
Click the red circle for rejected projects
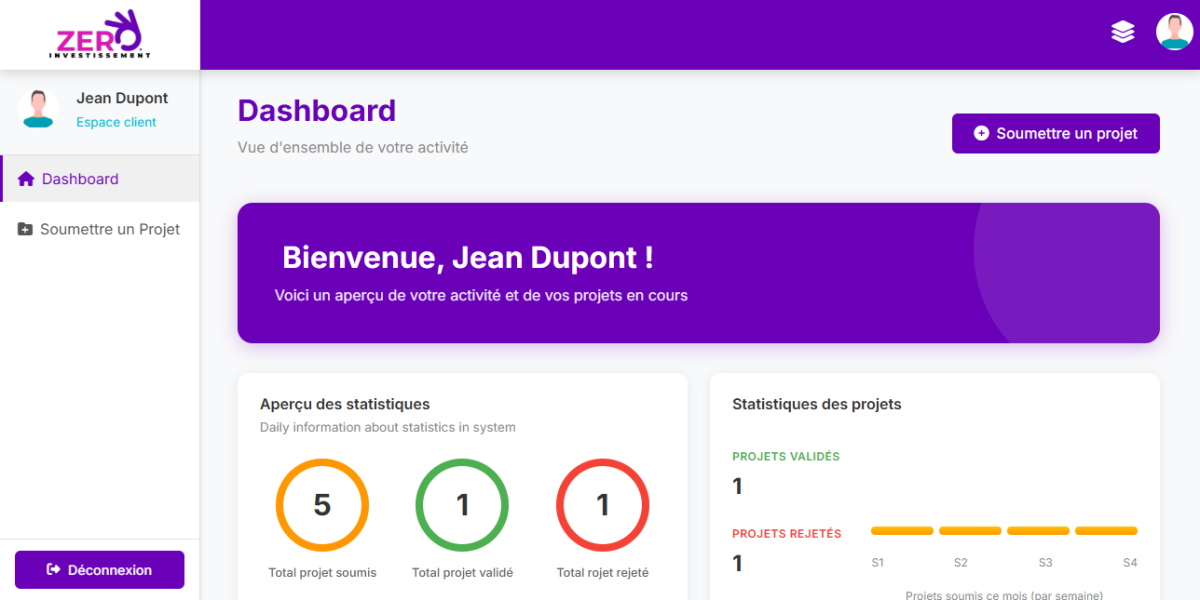[x=603, y=505]
